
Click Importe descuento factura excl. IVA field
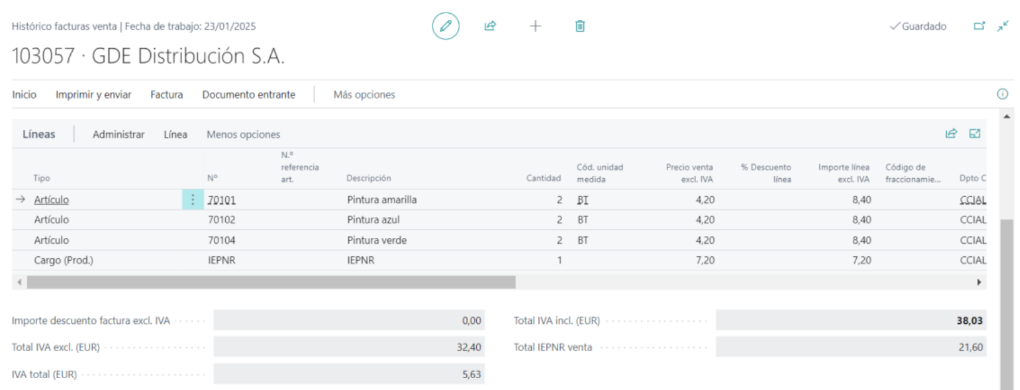349,320
